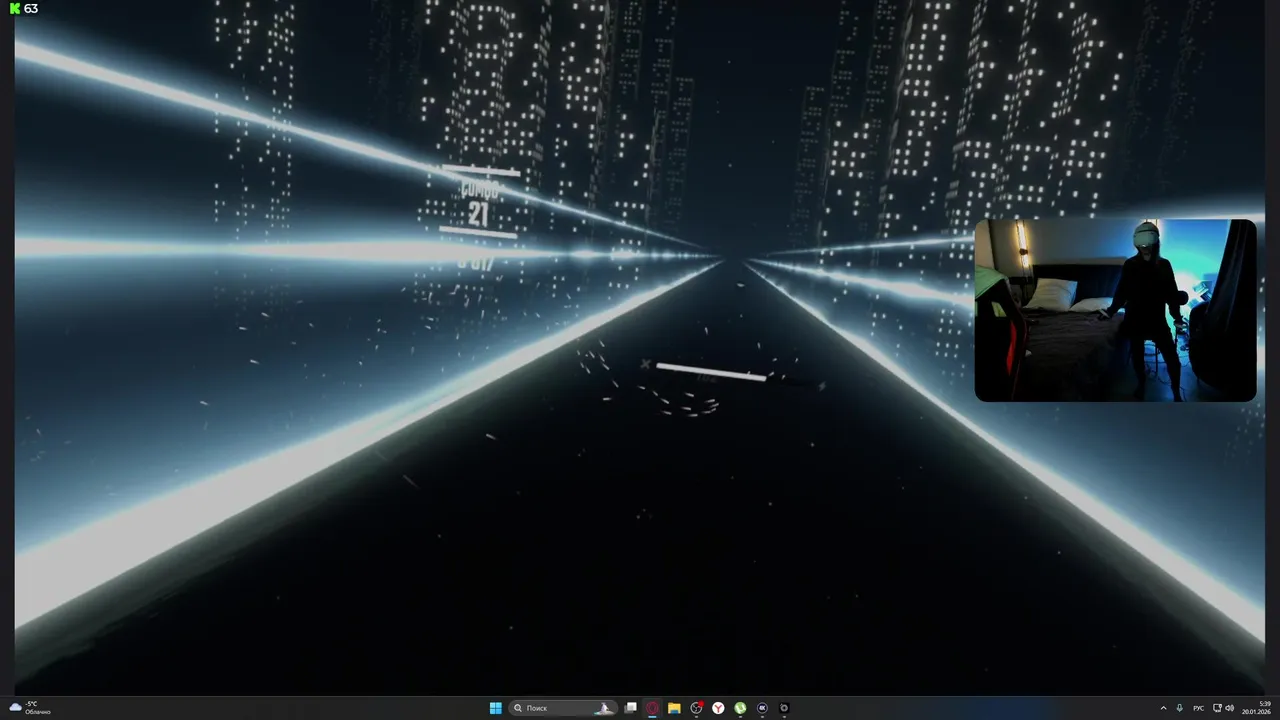Click the webcam overlay of VR player
Screen dimensions: 1280x720
click(1115, 310)
